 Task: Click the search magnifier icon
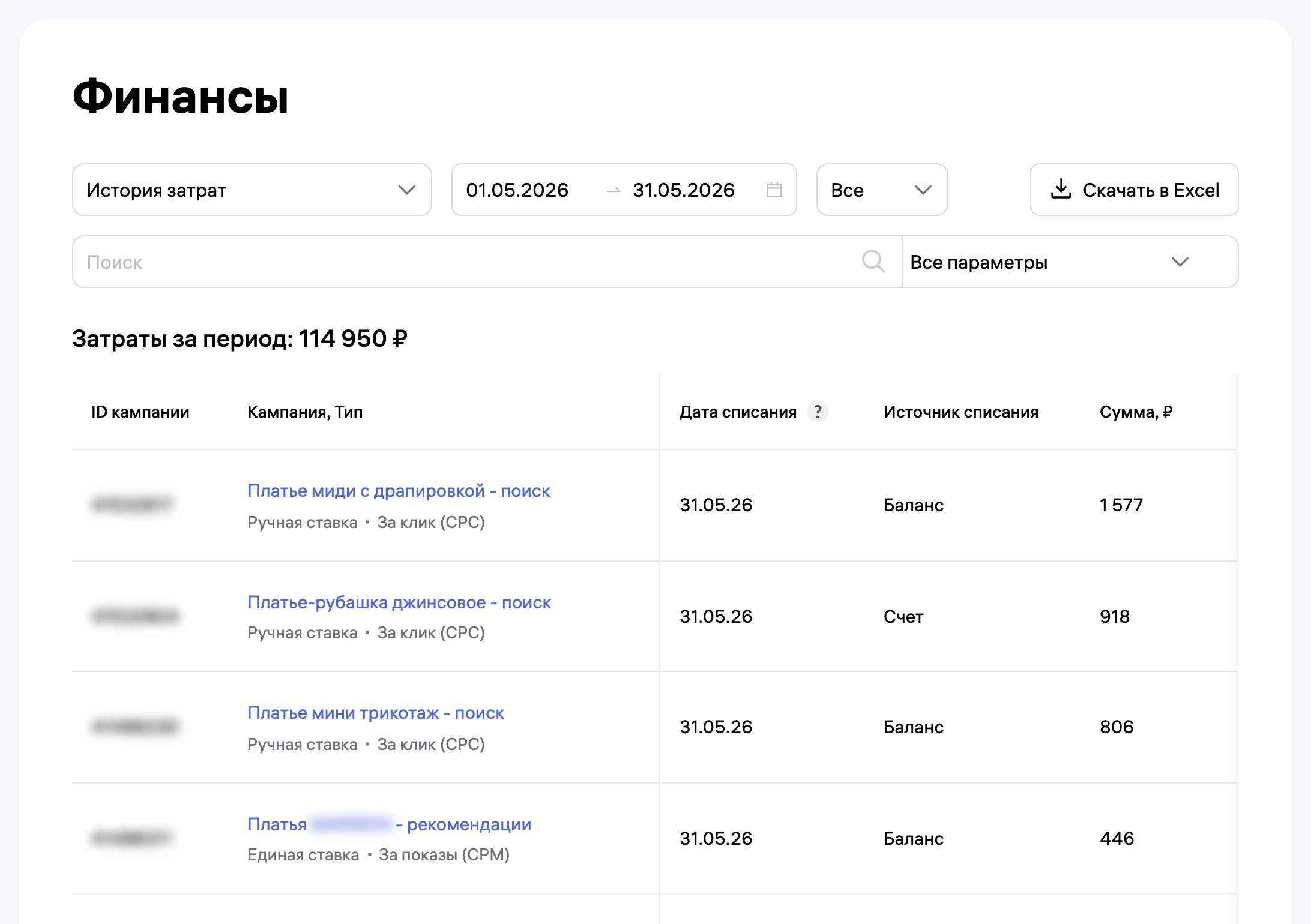873,262
